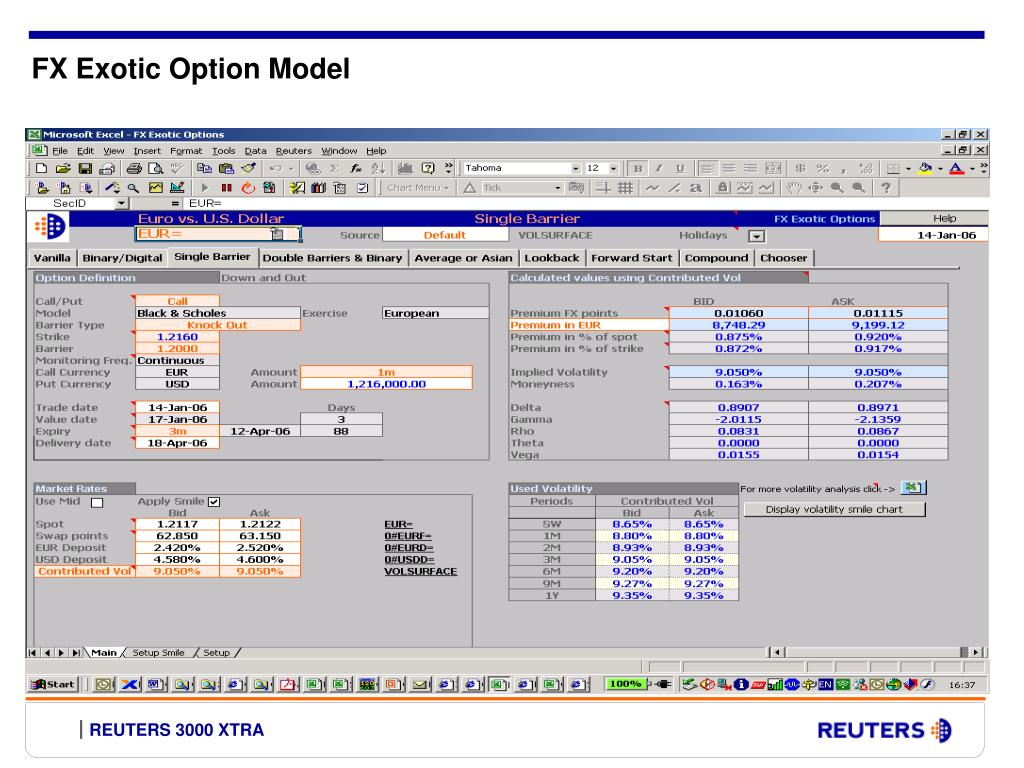Image resolution: width=1024 pixels, height=768 pixels.
Task: Click the red pause icon
Action: 227,188
